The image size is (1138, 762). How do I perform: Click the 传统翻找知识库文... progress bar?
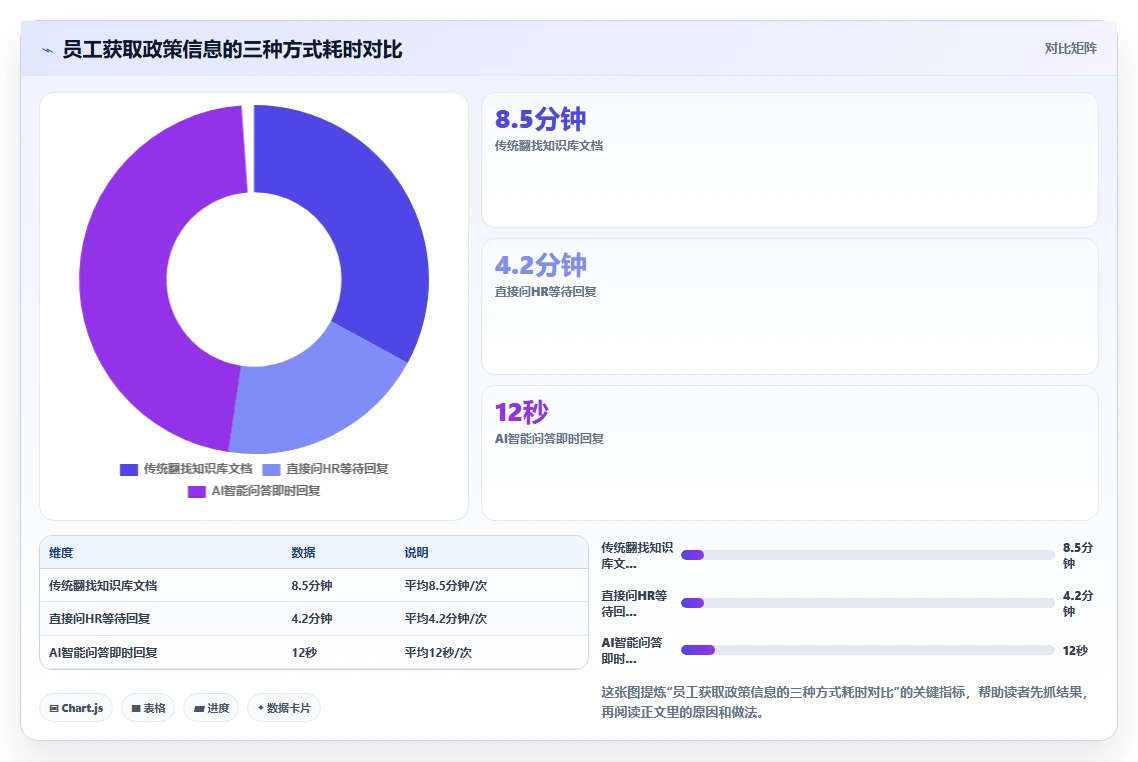[x=867, y=555]
